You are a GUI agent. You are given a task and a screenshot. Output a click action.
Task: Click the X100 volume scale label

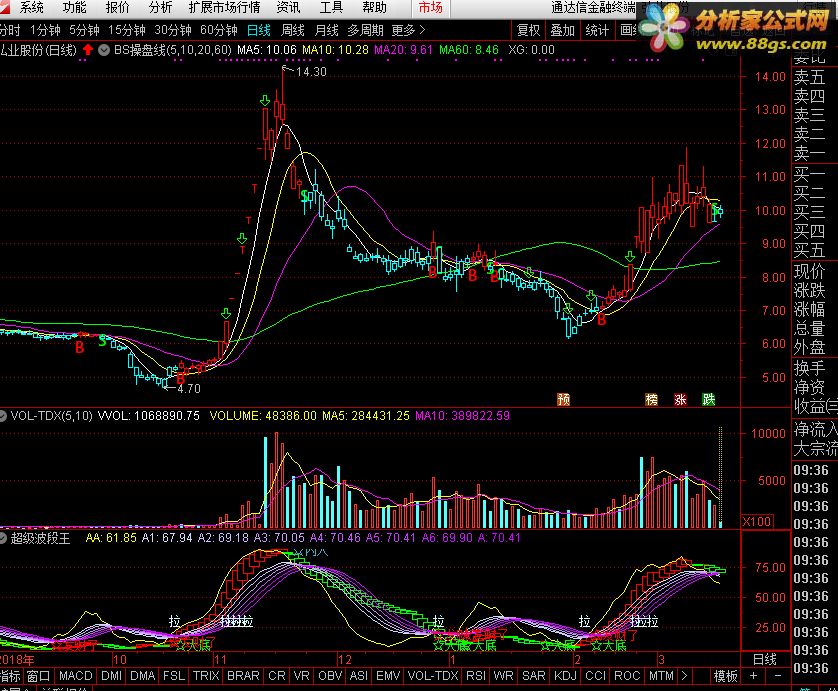[757, 521]
